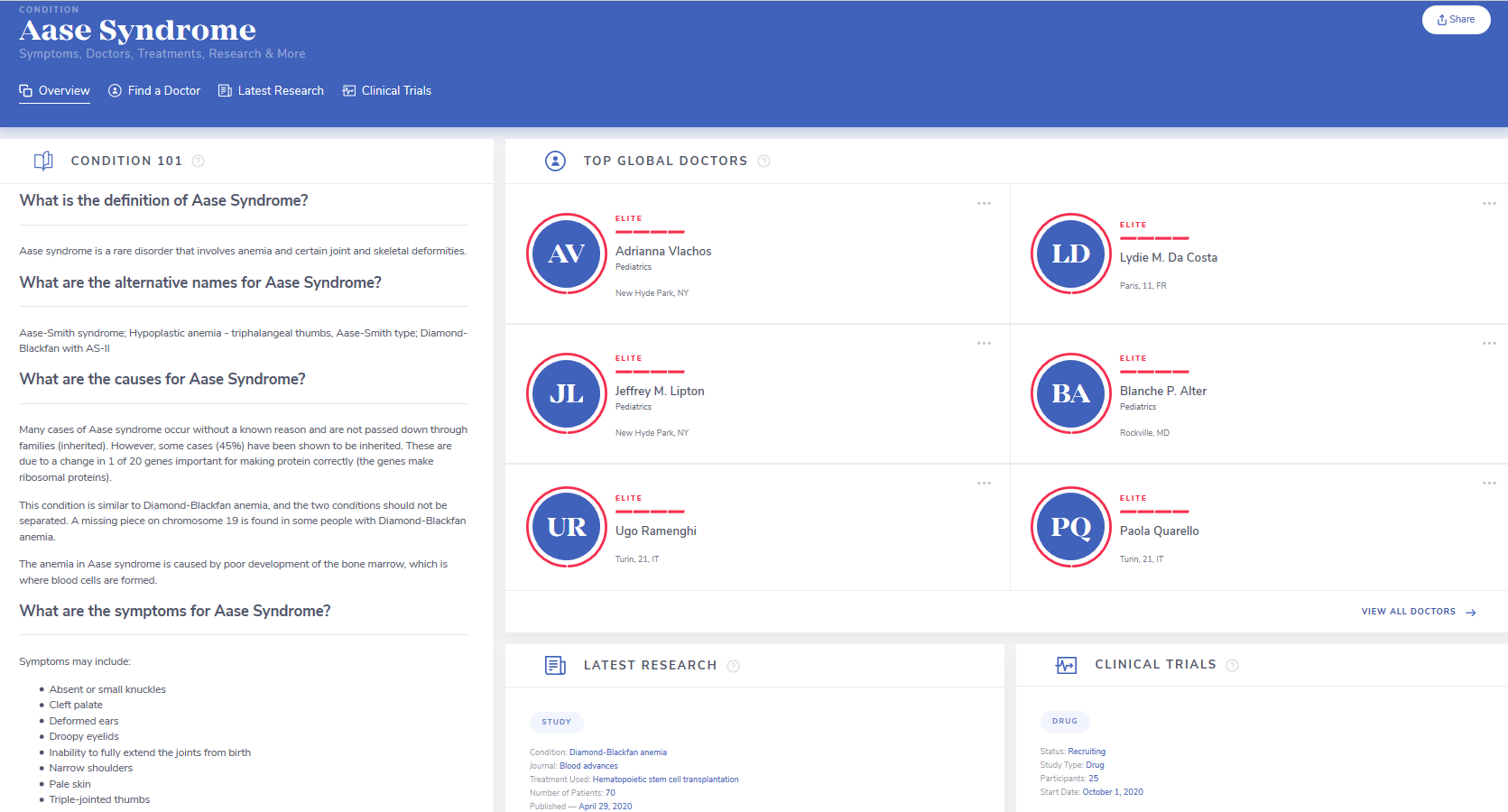Switch to Find a Doctor tab
Viewport: 1508px width, 812px height.
(154, 91)
